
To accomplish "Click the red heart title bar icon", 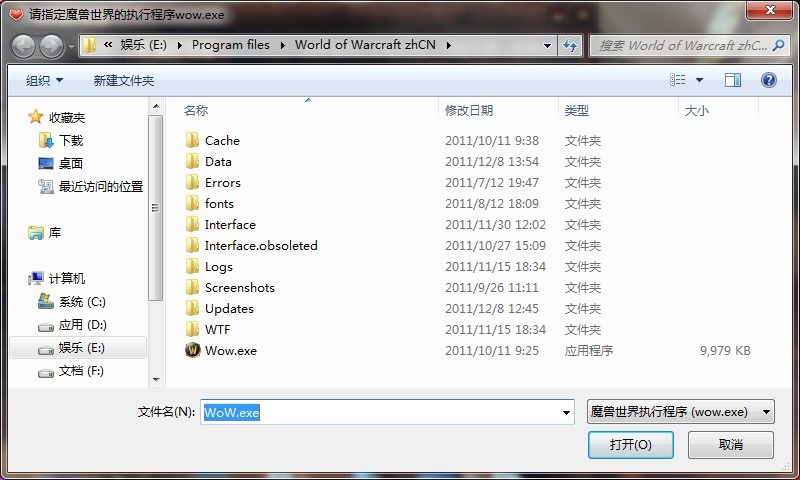I will [x=16, y=14].
